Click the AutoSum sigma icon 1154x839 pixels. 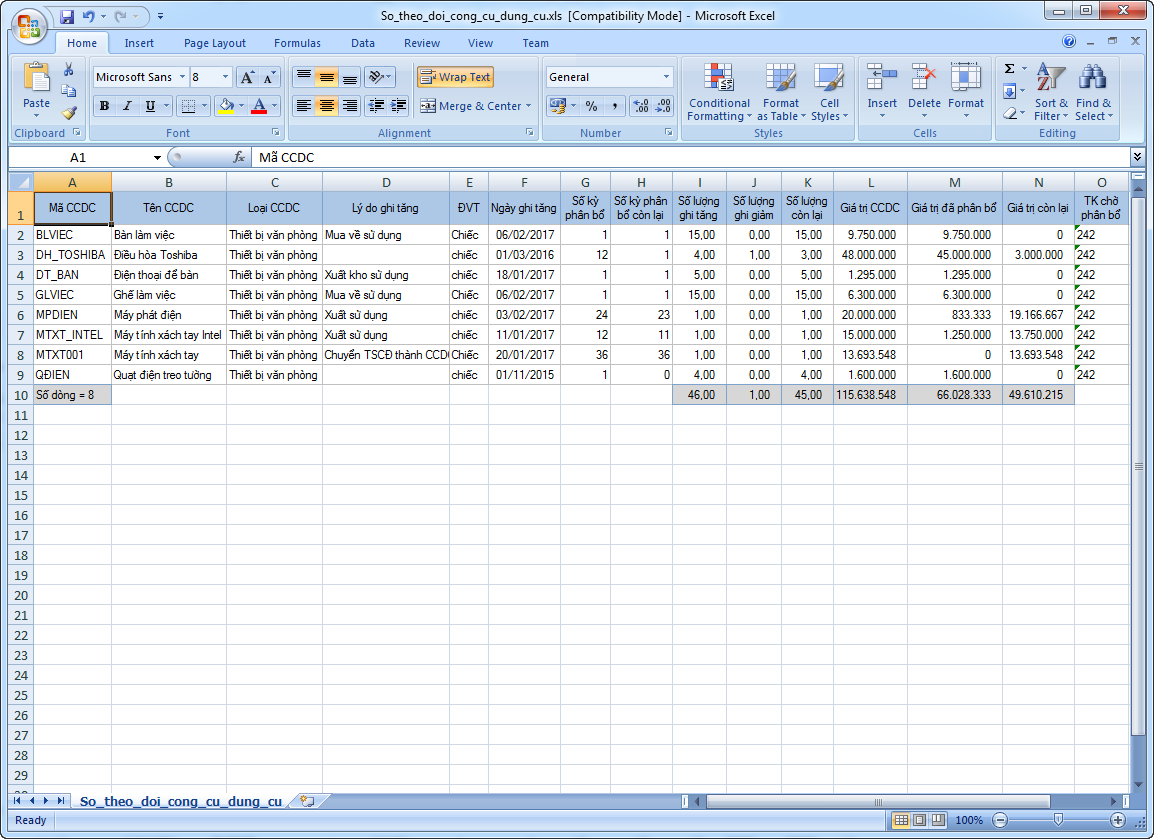(x=1010, y=69)
